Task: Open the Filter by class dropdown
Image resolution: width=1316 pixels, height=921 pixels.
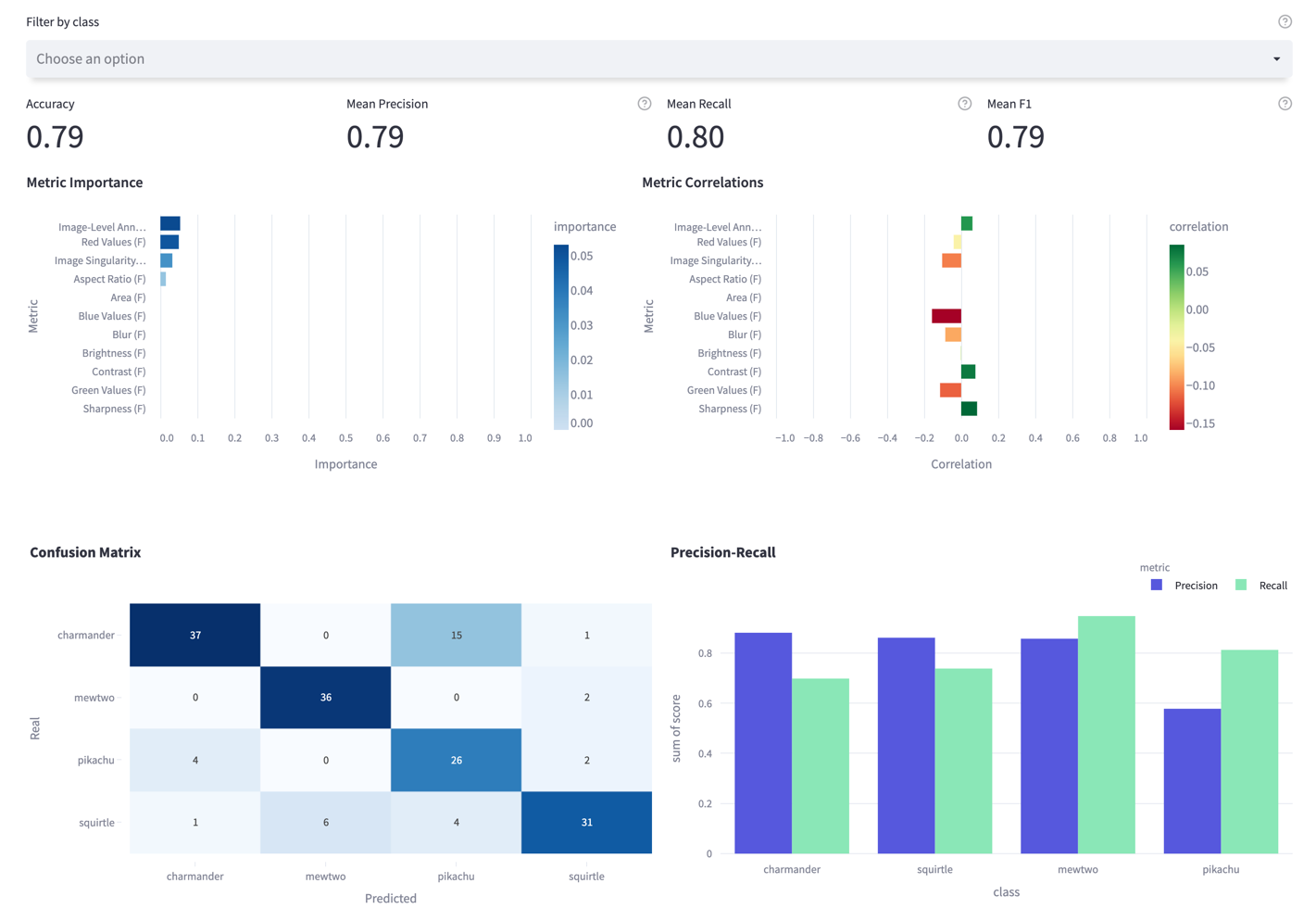Action: (x=658, y=58)
